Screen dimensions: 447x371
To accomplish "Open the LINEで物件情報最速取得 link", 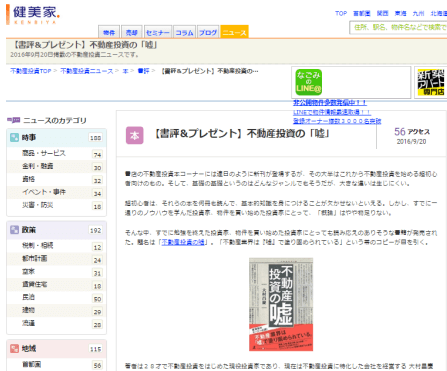I will tap(332, 112).
